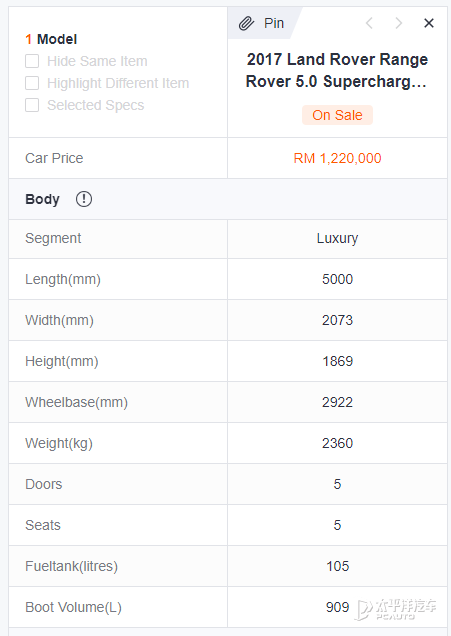Click the 1 Model heading

coord(51,39)
